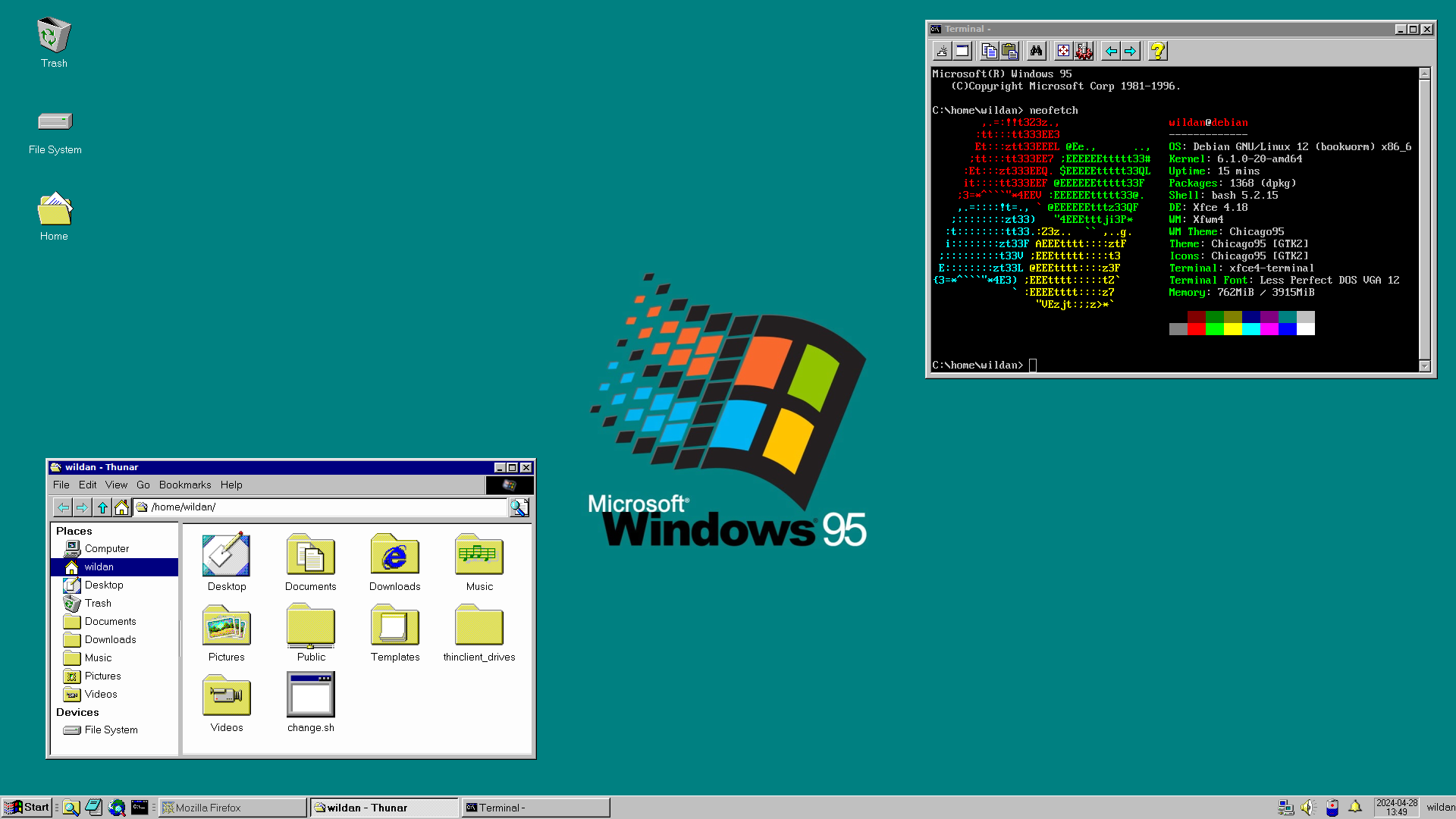Toggle fullscreen using the Terminal toolbar icon
The width and height of the screenshot is (1456, 819).
coord(1064,51)
